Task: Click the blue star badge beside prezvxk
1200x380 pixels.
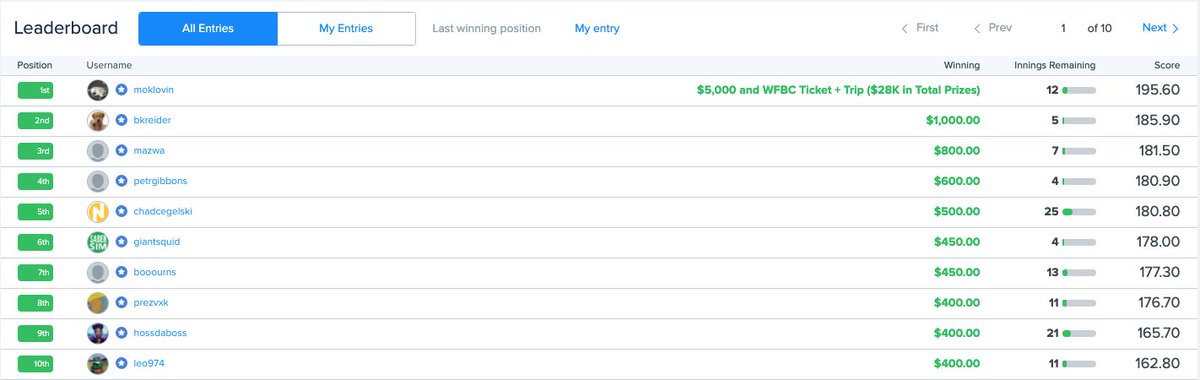Action: click(x=121, y=303)
